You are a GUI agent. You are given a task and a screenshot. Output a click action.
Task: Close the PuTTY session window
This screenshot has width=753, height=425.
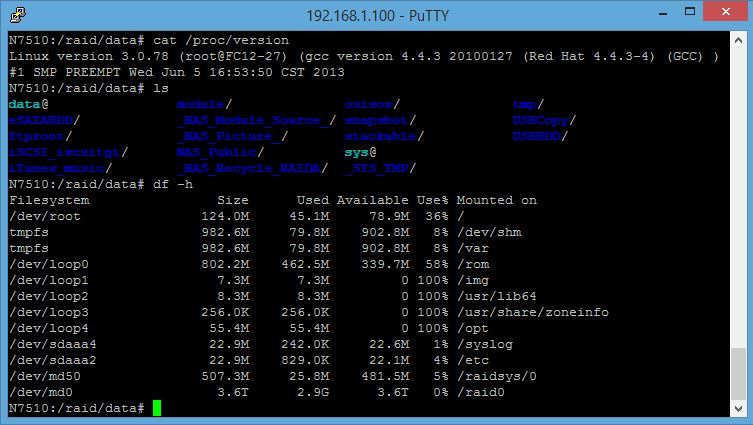(x=726, y=11)
